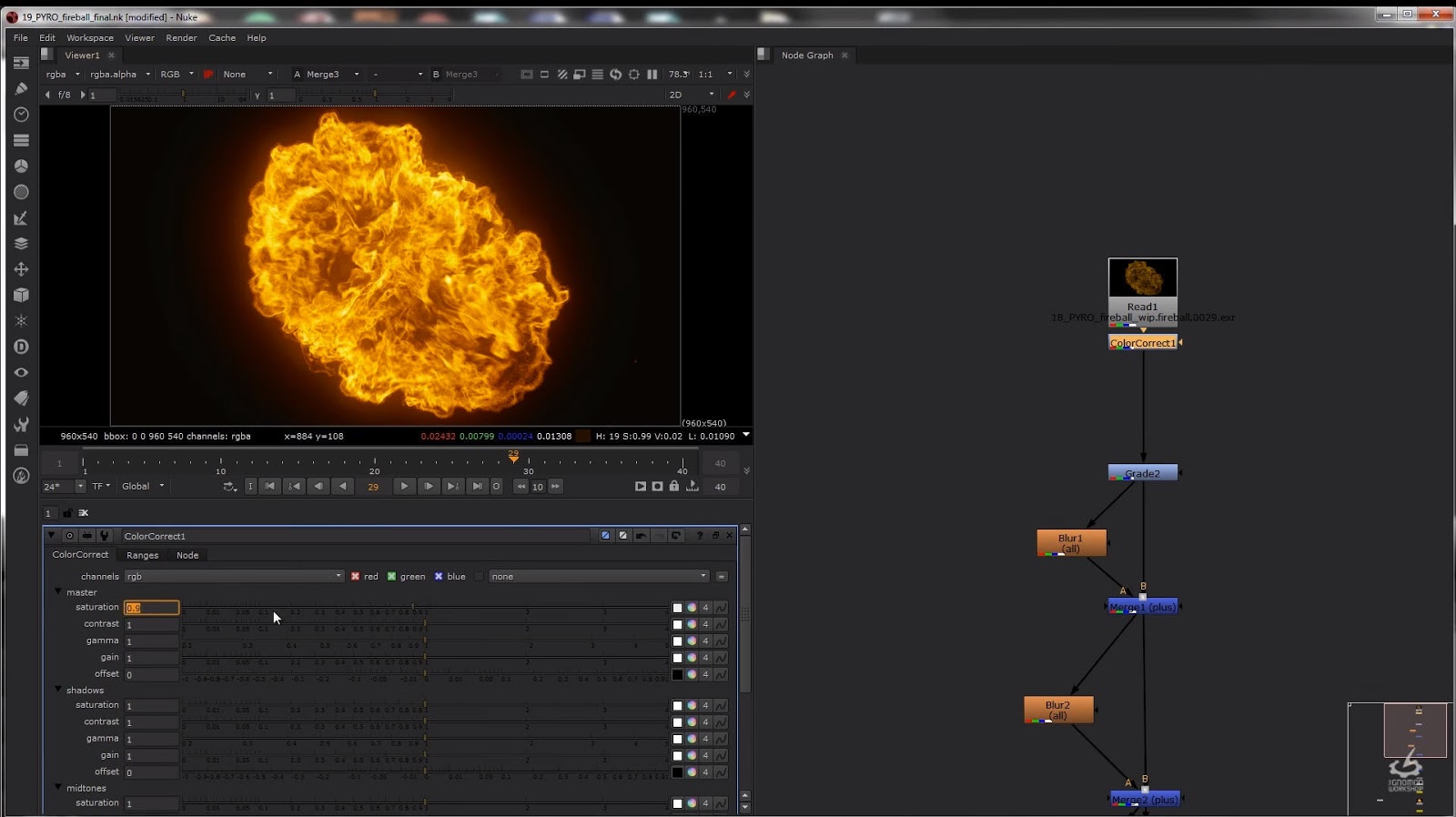Viewport: 1456px width, 817px height.
Task: Click the Blur1 node in graph
Action: coord(1071,543)
